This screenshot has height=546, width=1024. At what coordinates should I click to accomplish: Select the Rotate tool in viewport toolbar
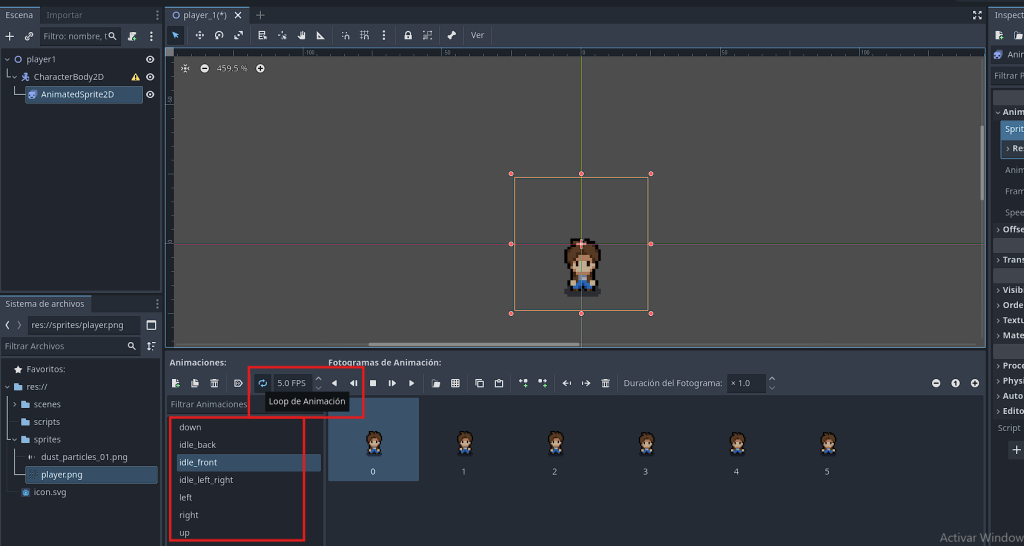219,35
